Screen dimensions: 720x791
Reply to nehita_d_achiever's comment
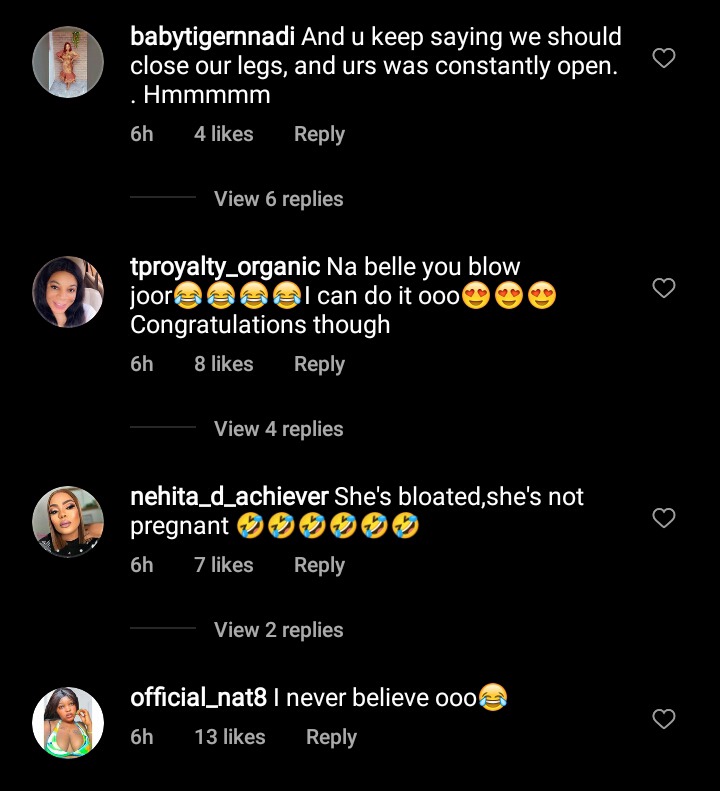pos(319,565)
